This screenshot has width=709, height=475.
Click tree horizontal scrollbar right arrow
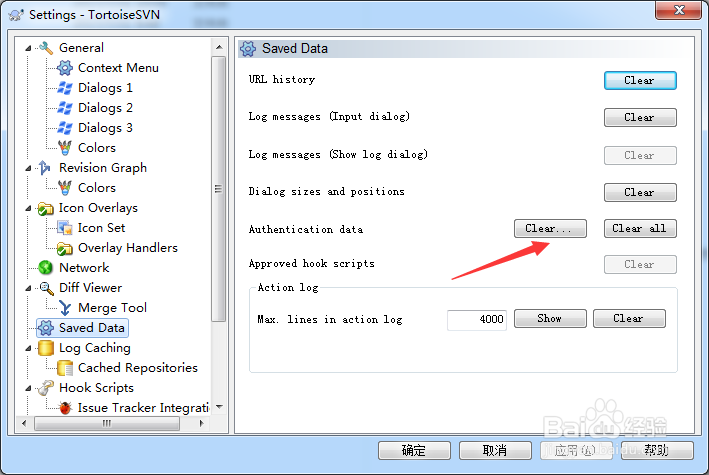pos(202,423)
